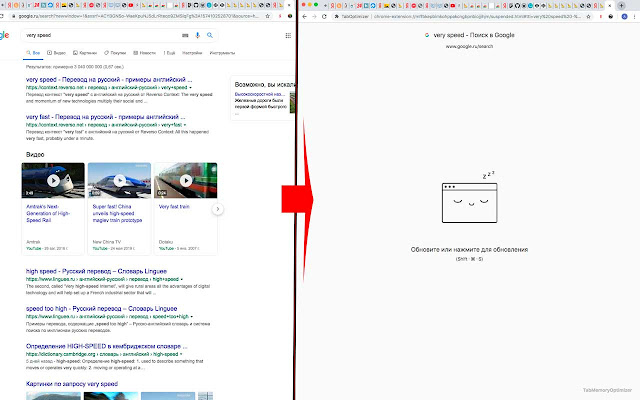Open the 'Возможно, вы искали' suggestion card link
The width and height of the screenshot is (640, 400).
click(x=260, y=94)
